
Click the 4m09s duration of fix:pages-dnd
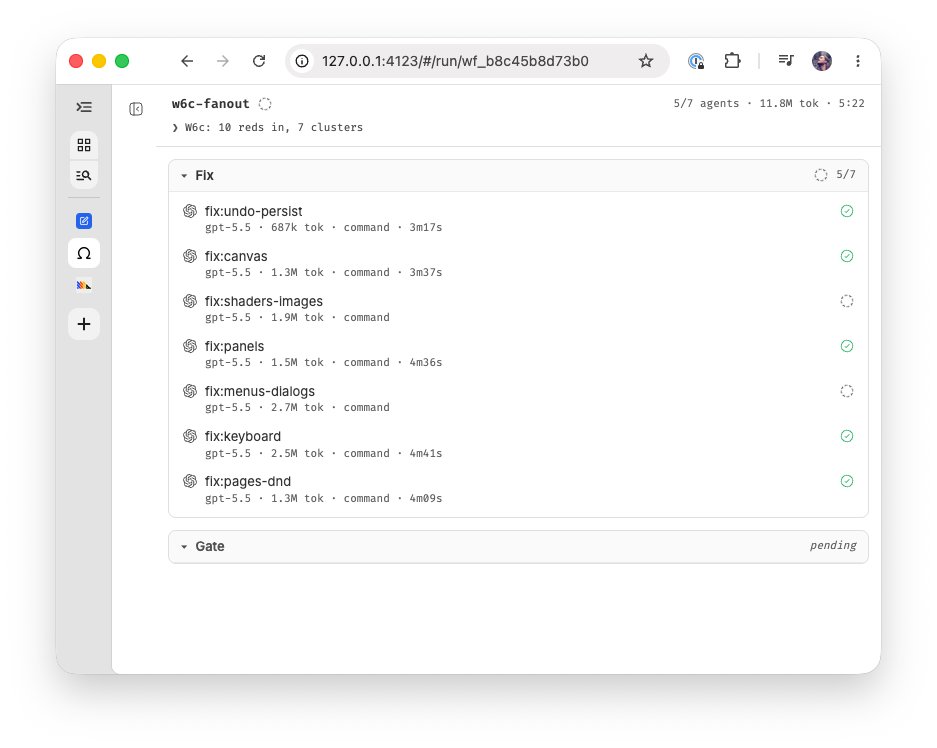tap(425, 498)
